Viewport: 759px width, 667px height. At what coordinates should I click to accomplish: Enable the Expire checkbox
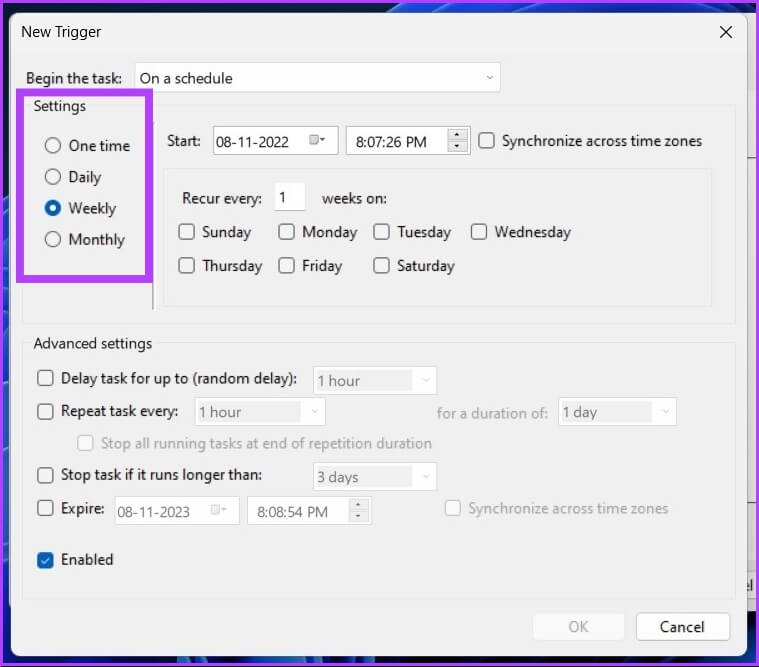[46, 508]
